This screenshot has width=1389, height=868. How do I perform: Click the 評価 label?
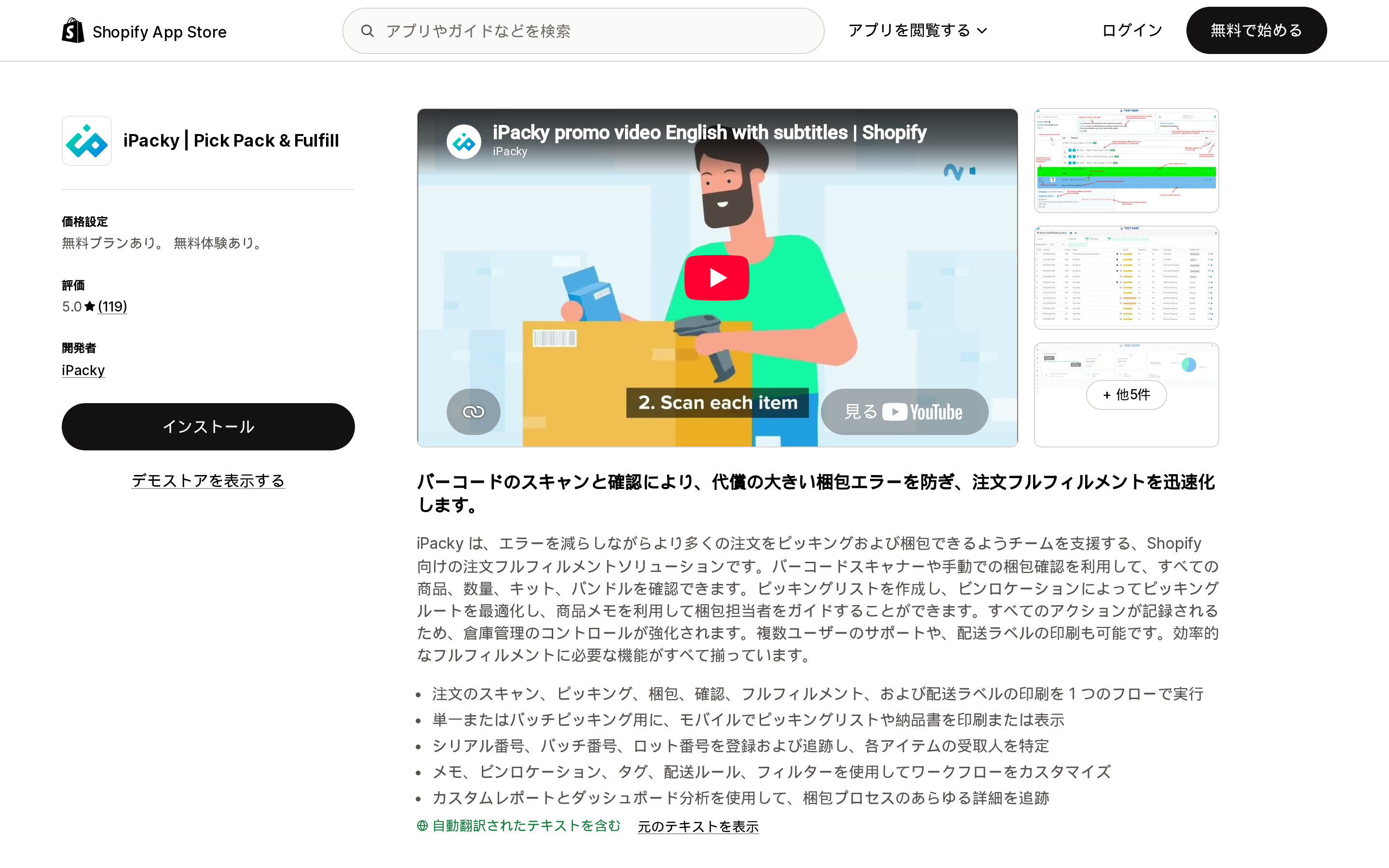coord(73,285)
